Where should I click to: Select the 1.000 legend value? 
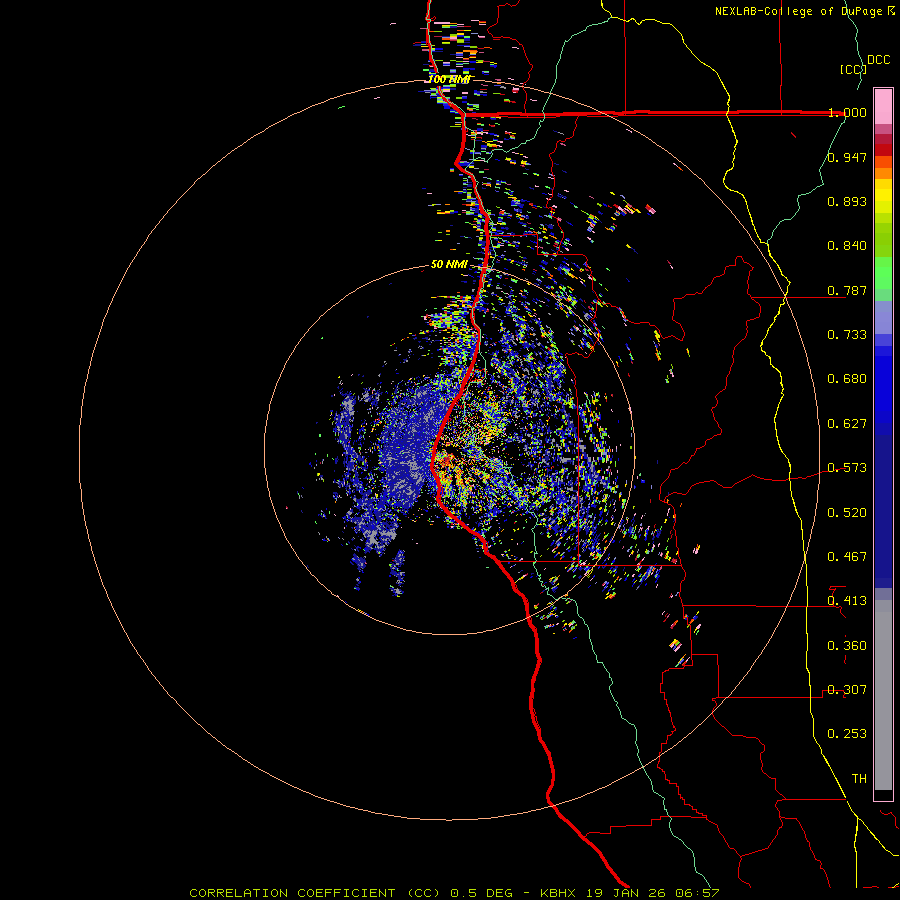847,112
